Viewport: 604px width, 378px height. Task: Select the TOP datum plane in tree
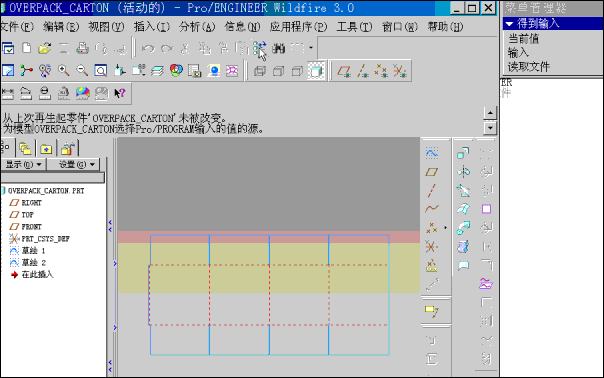(x=27, y=215)
